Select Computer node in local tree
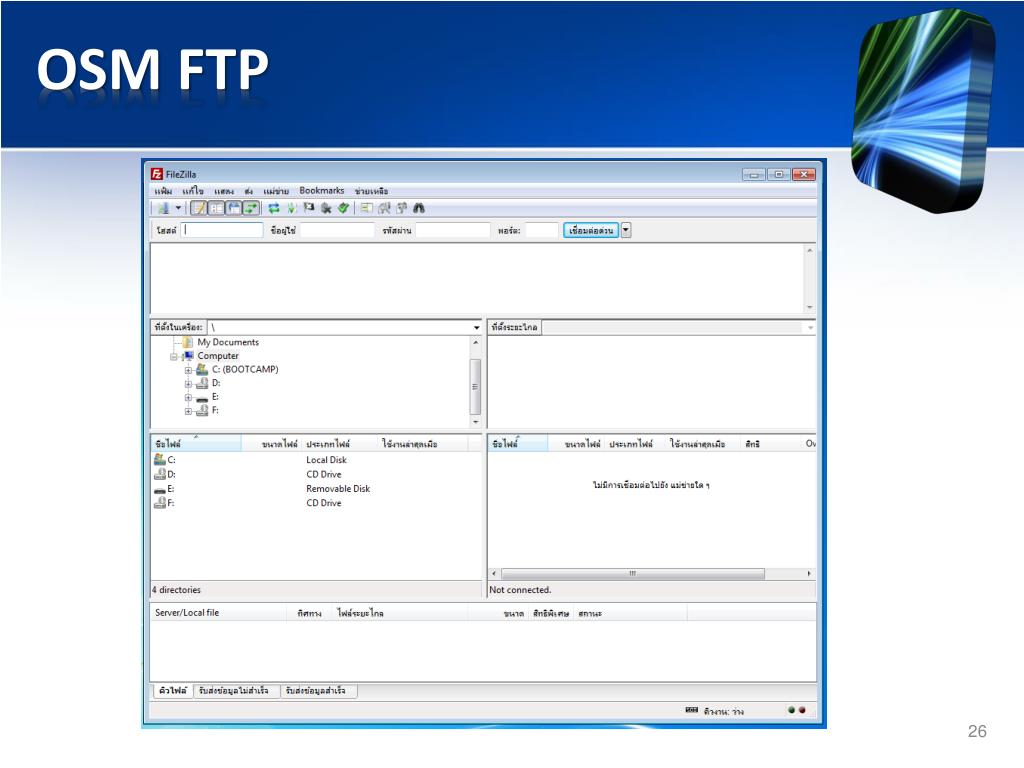1024x768 pixels. point(218,356)
